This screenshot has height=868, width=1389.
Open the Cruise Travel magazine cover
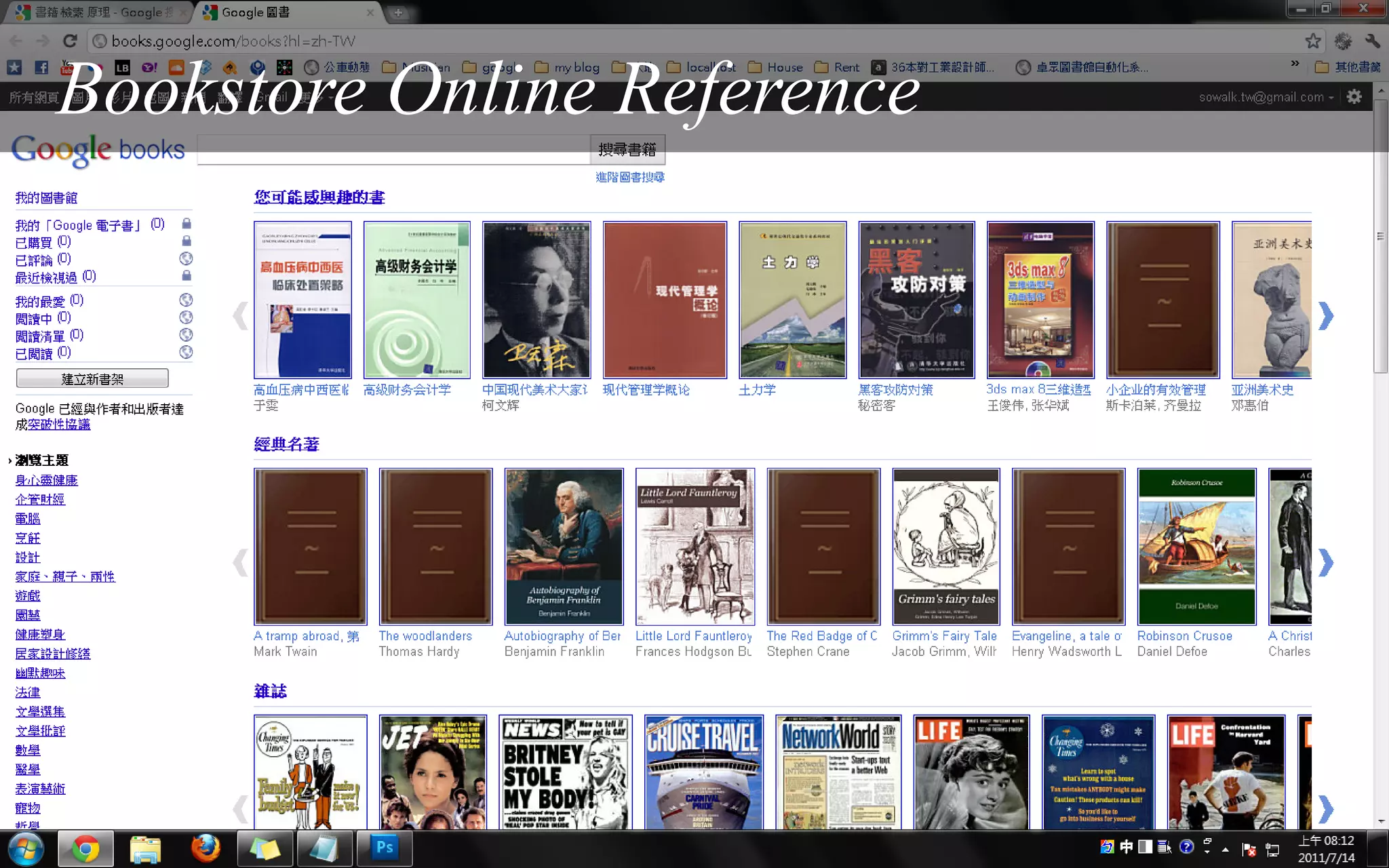[703, 772]
